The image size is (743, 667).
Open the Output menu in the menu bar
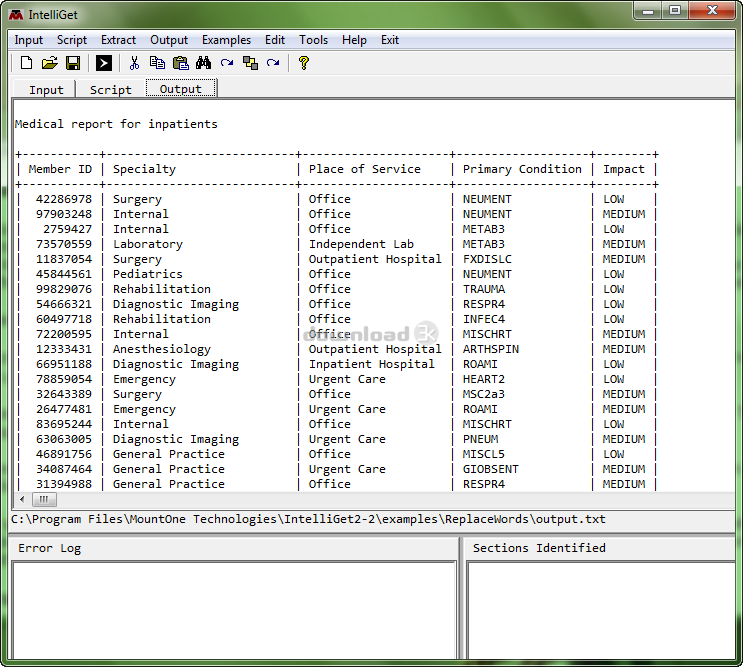pyautogui.click(x=169, y=40)
